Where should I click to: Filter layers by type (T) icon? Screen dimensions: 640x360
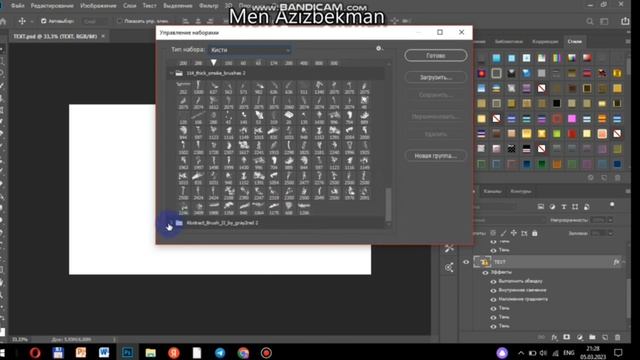pos(564,207)
